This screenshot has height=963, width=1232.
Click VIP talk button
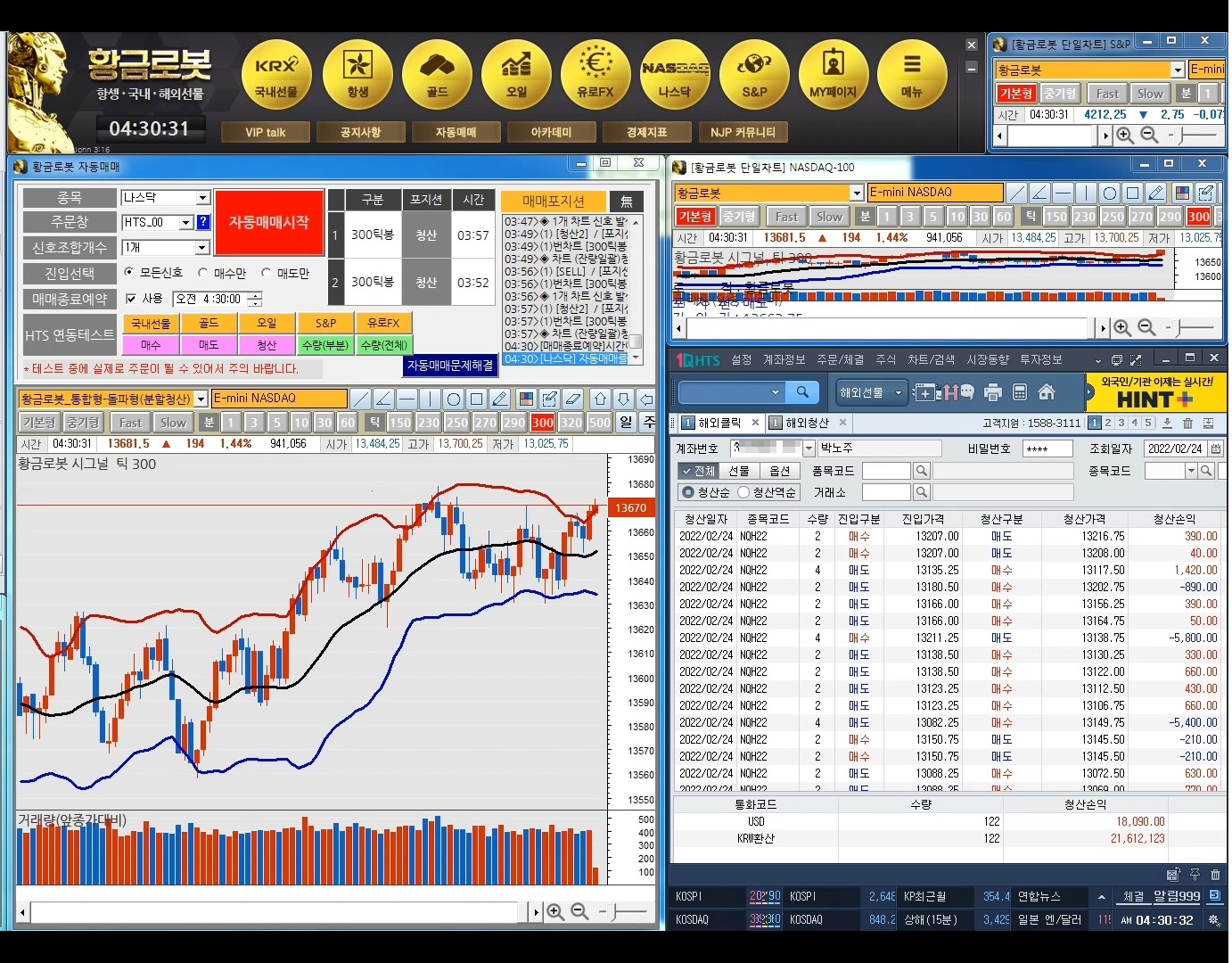coord(266,132)
